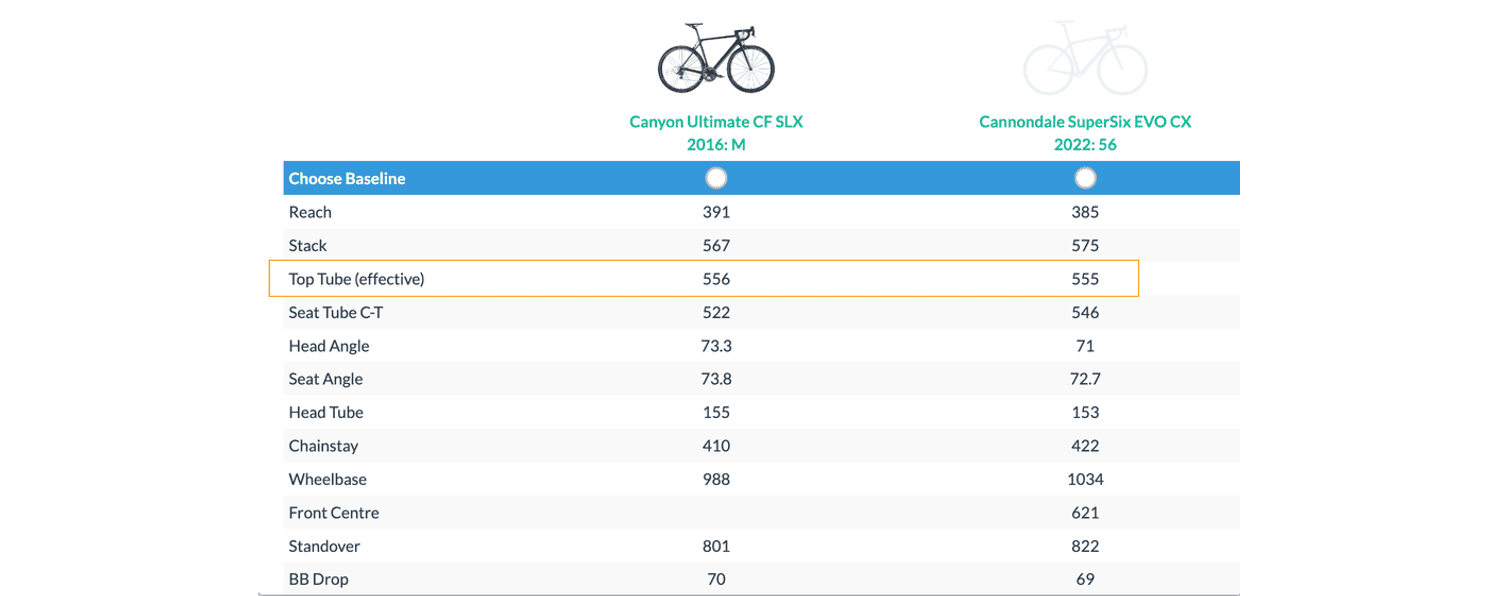Click the Seat Angle row label
The height and width of the screenshot is (596, 1498).
(326, 379)
